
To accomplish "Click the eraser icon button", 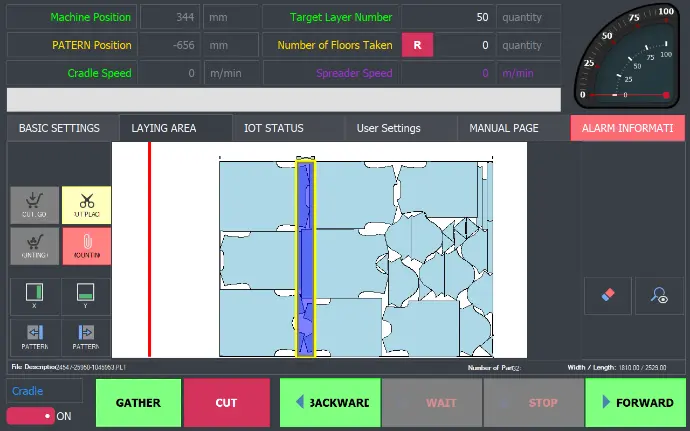I will (x=608, y=296).
